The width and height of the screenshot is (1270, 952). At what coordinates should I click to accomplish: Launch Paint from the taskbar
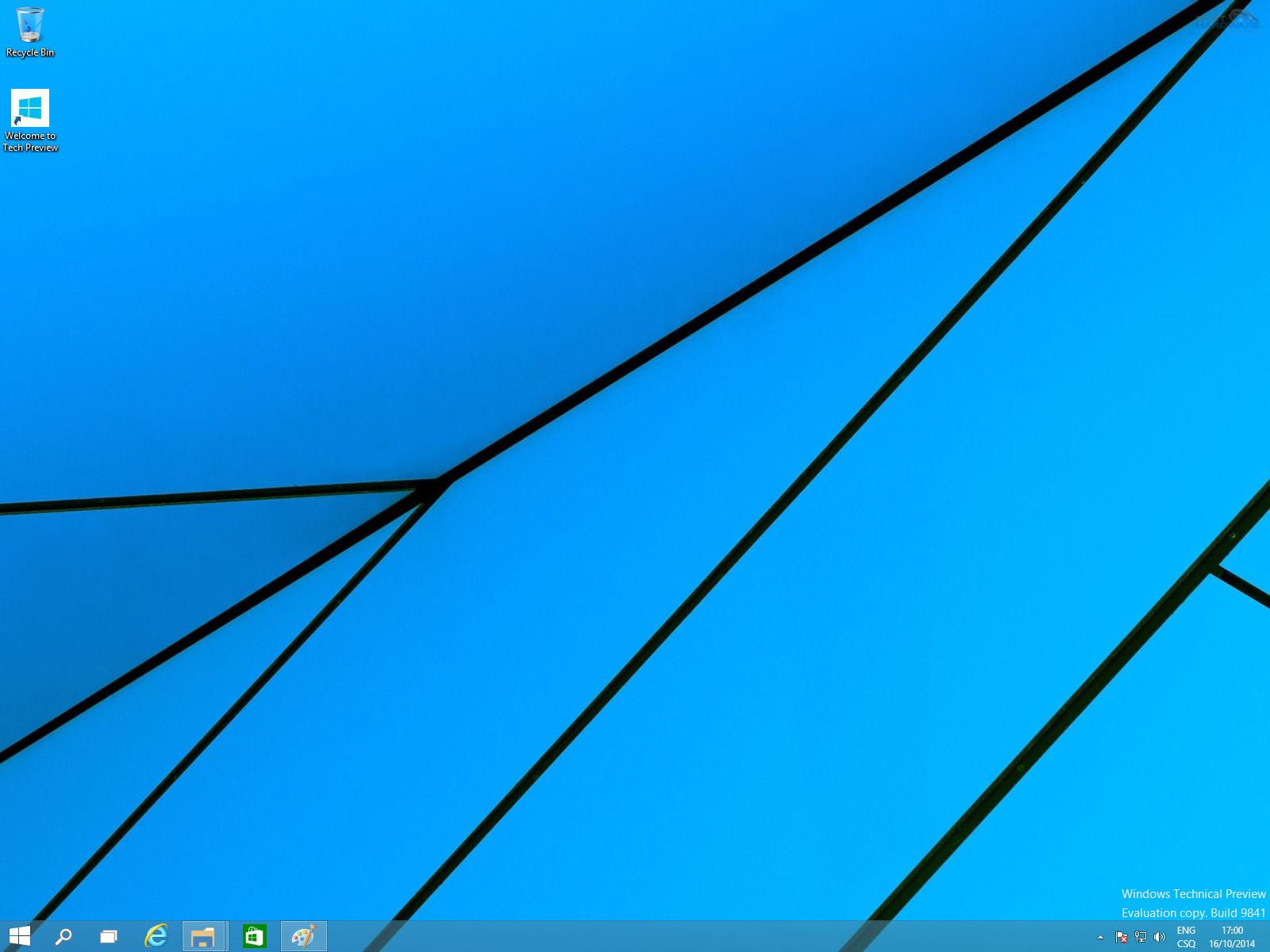coord(304,937)
